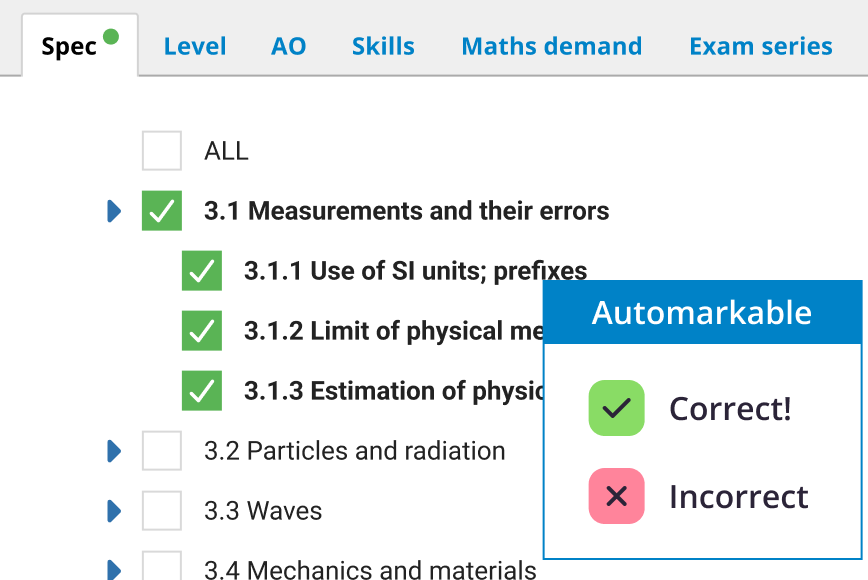Deselect 3.1.1 Use of SI units; prefixes
Viewport: 868px width, 580px height.
(x=201, y=271)
